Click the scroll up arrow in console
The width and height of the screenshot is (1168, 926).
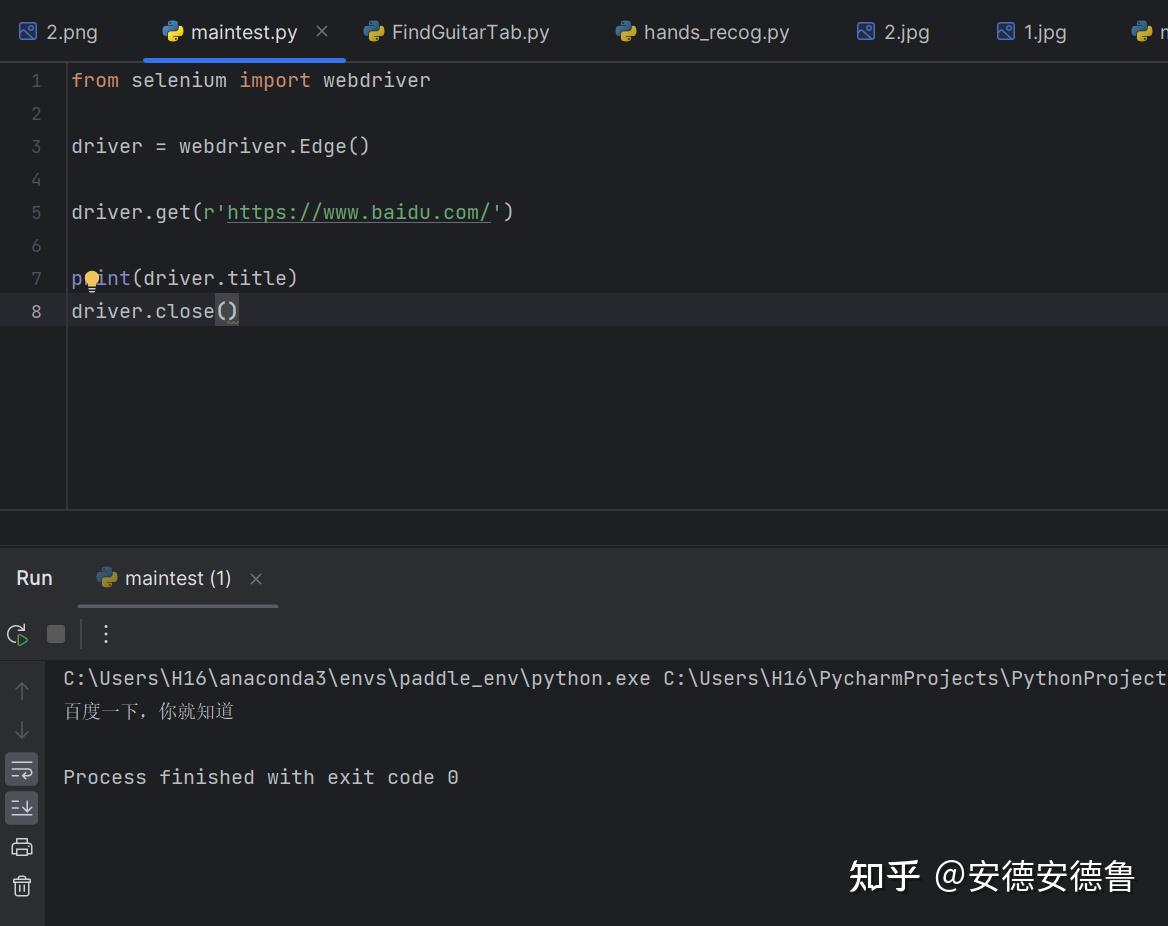[x=22, y=691]
